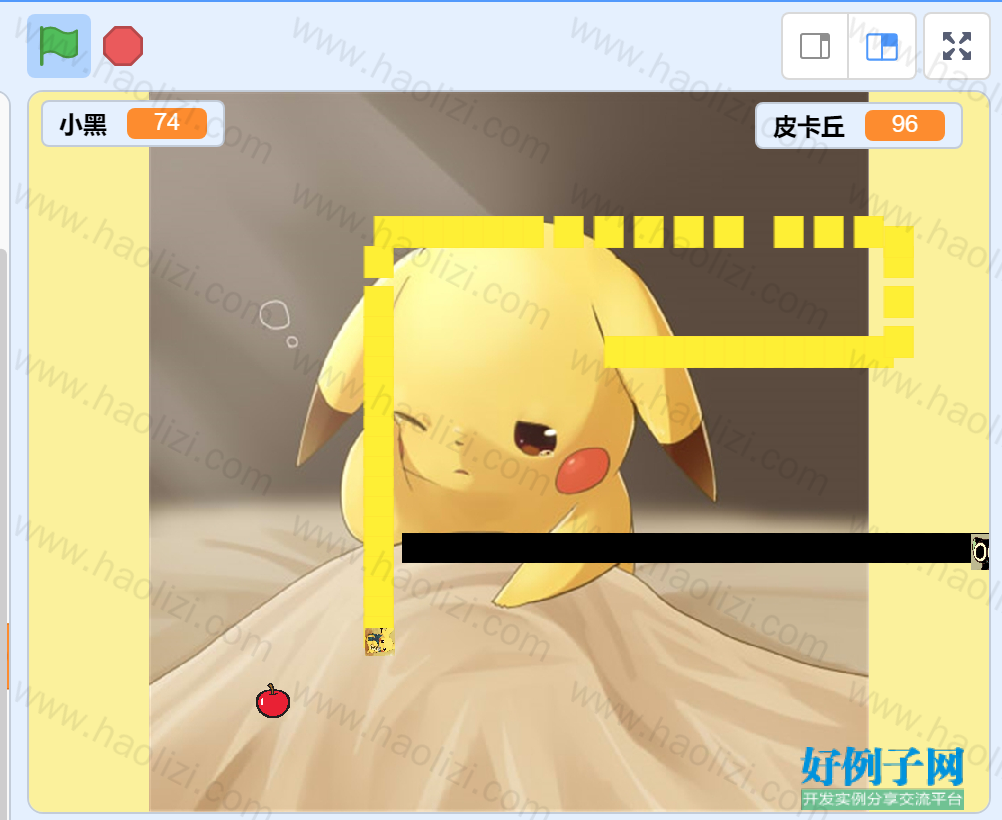Switch to large stage layout
Screen dimensions: 1002x820
coord(882,46)
